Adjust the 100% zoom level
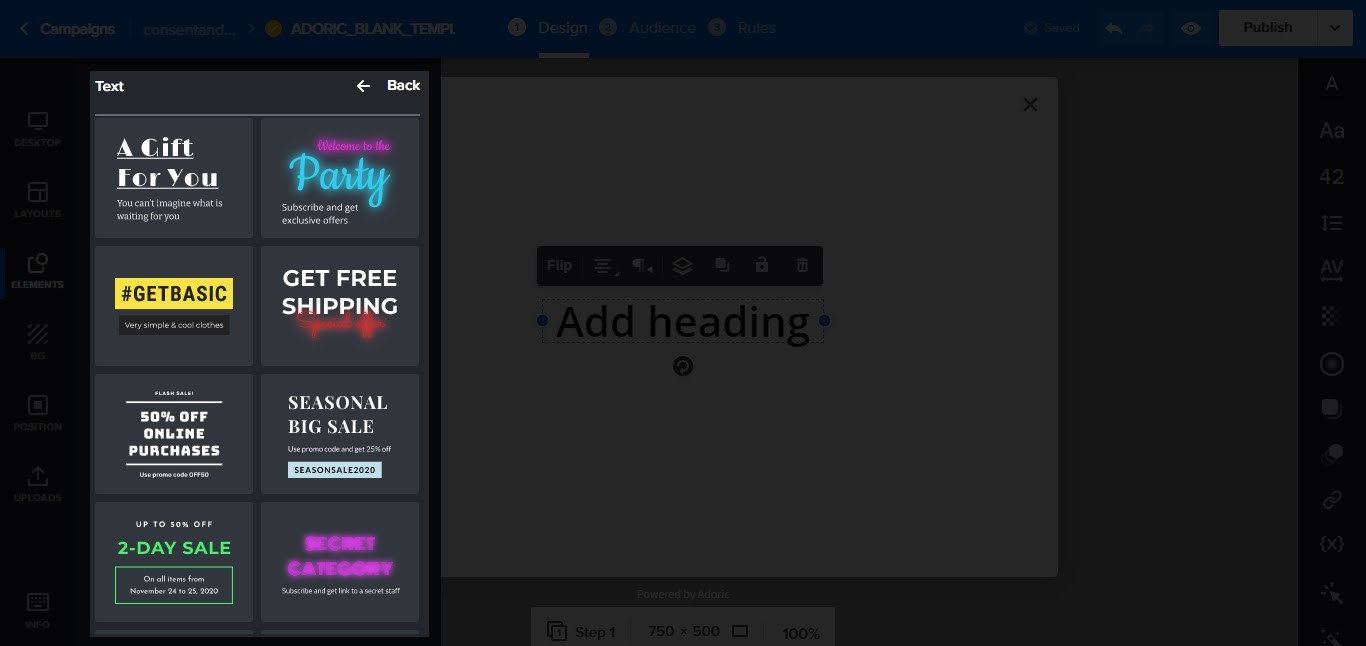The height and width of the screenshot is (646, 1366). click(x=801, y=633)
